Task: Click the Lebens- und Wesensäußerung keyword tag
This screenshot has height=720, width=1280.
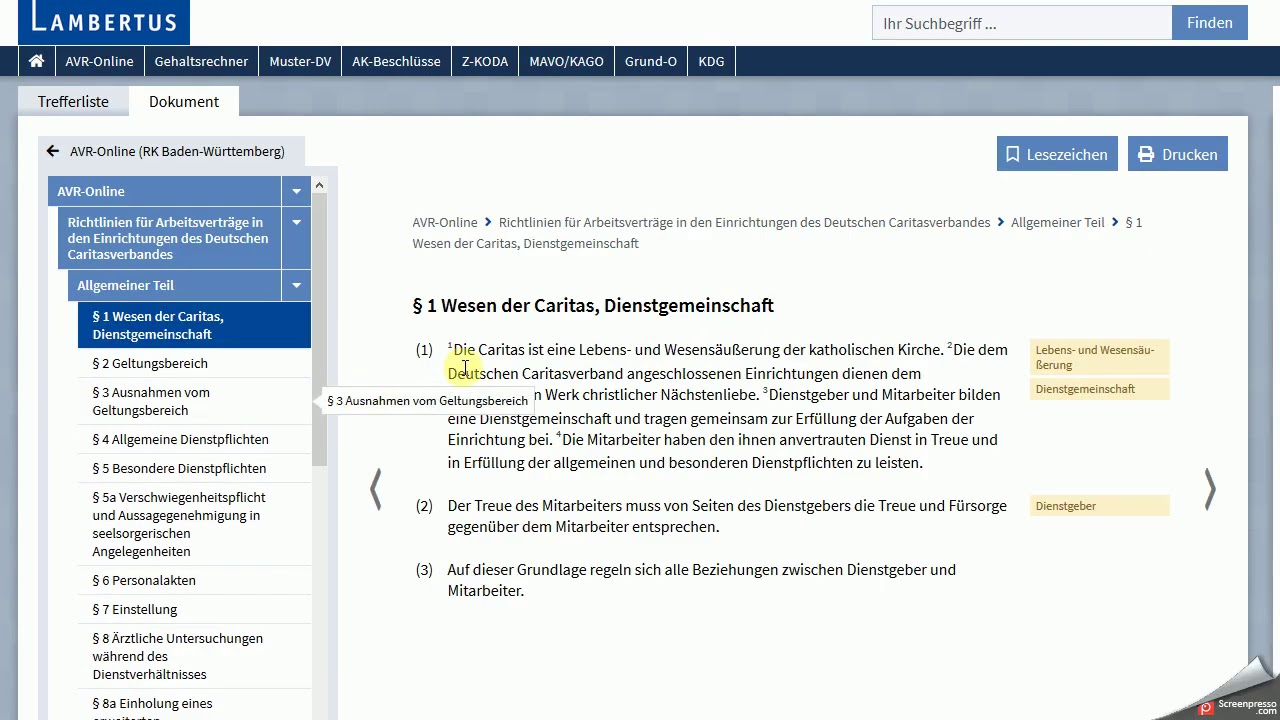Action: point(1099,357)
